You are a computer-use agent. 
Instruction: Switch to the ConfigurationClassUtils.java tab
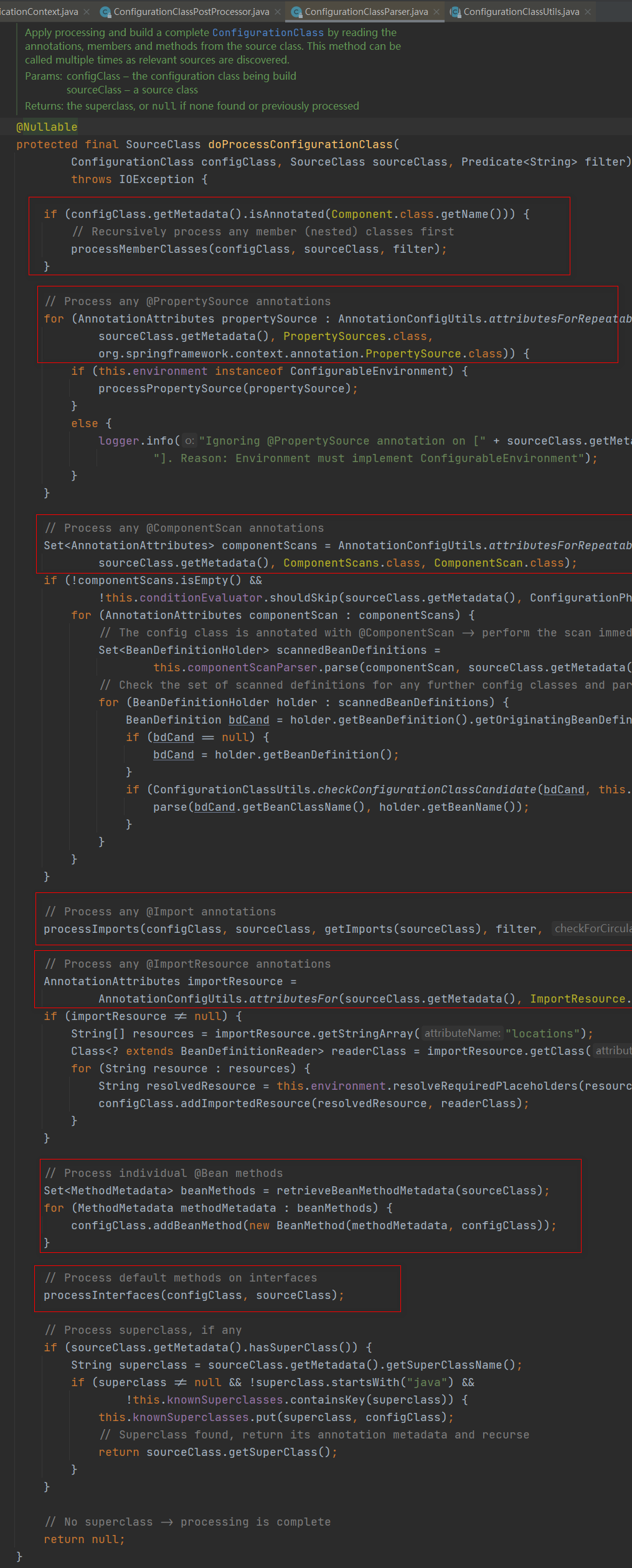click(521, 12)
